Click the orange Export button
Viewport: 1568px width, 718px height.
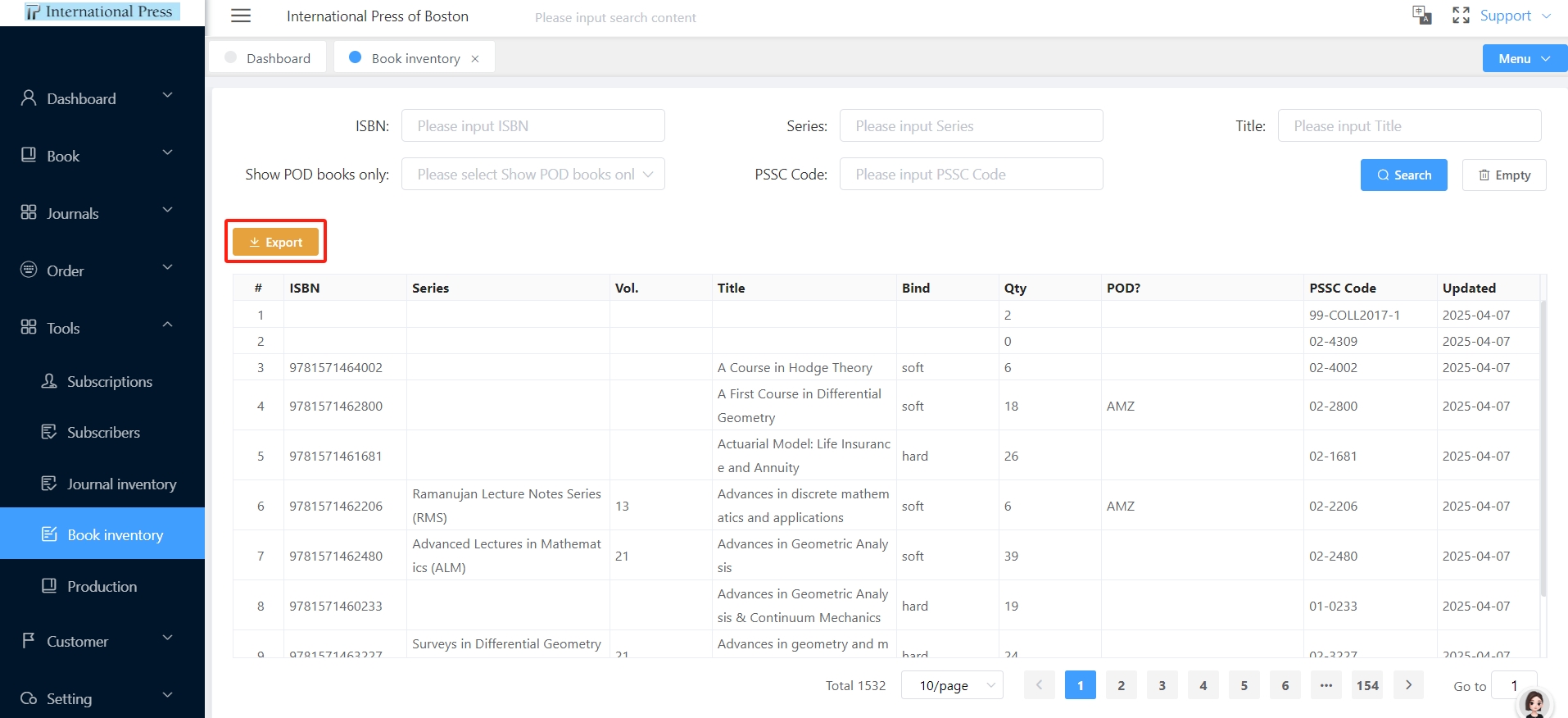pos(275,242)
